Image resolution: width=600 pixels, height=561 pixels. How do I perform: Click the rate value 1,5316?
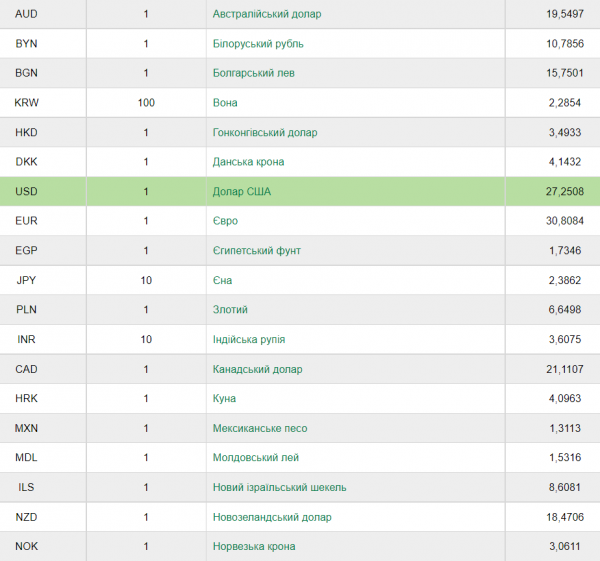[x=565, y=457]
